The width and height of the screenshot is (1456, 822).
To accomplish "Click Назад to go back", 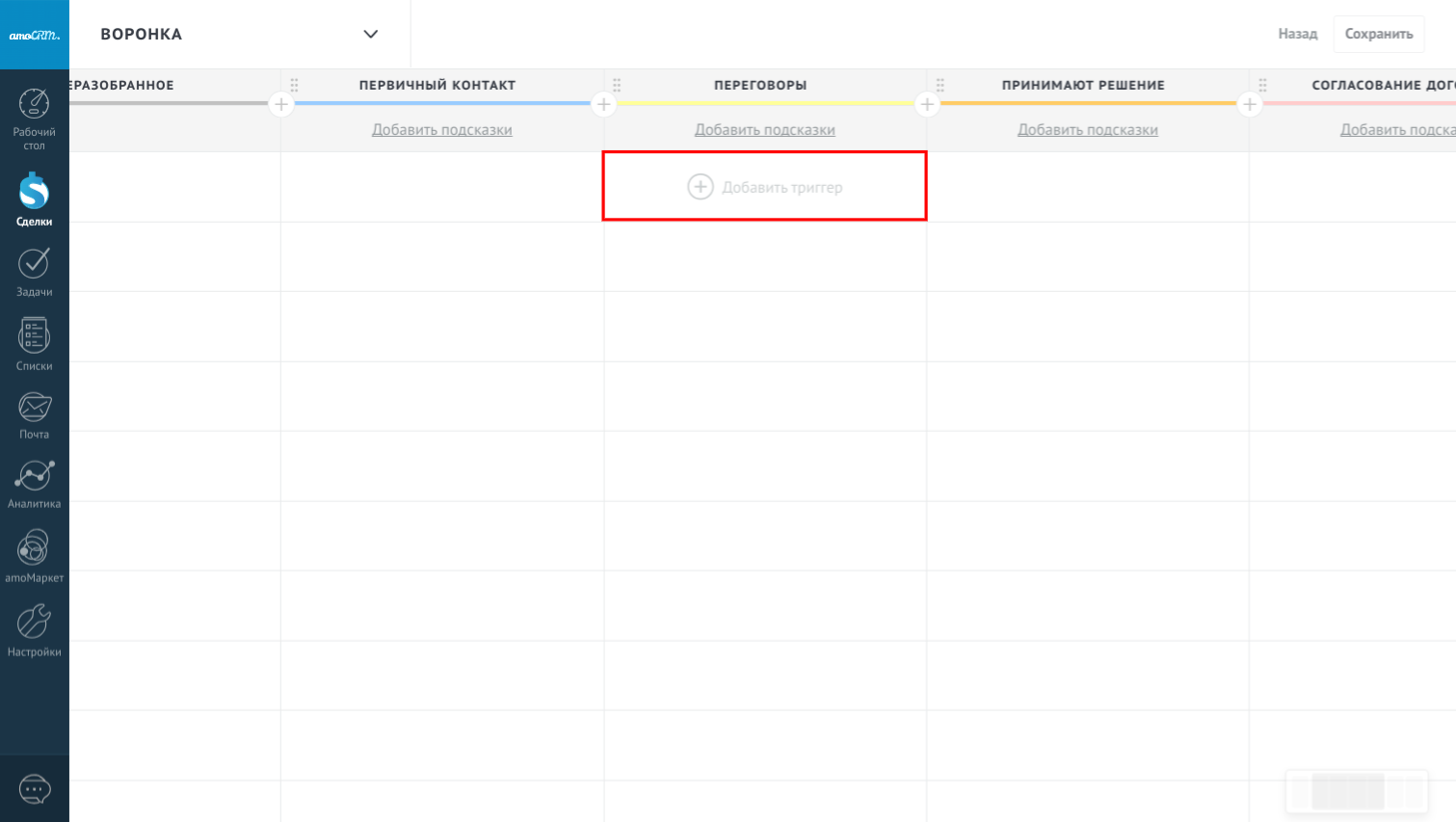I will [x=1297, y=34].
